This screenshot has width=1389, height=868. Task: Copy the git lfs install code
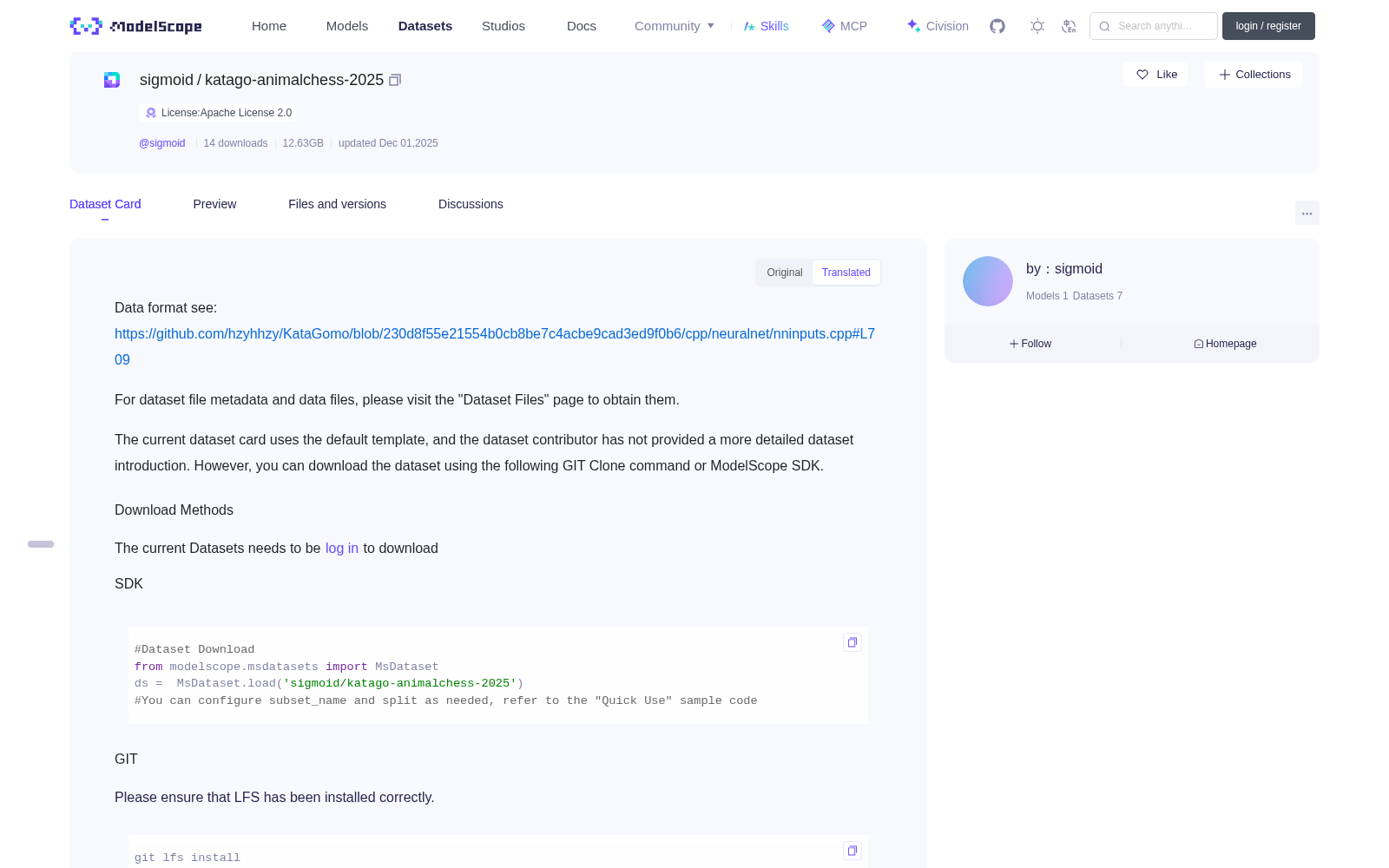852,851
